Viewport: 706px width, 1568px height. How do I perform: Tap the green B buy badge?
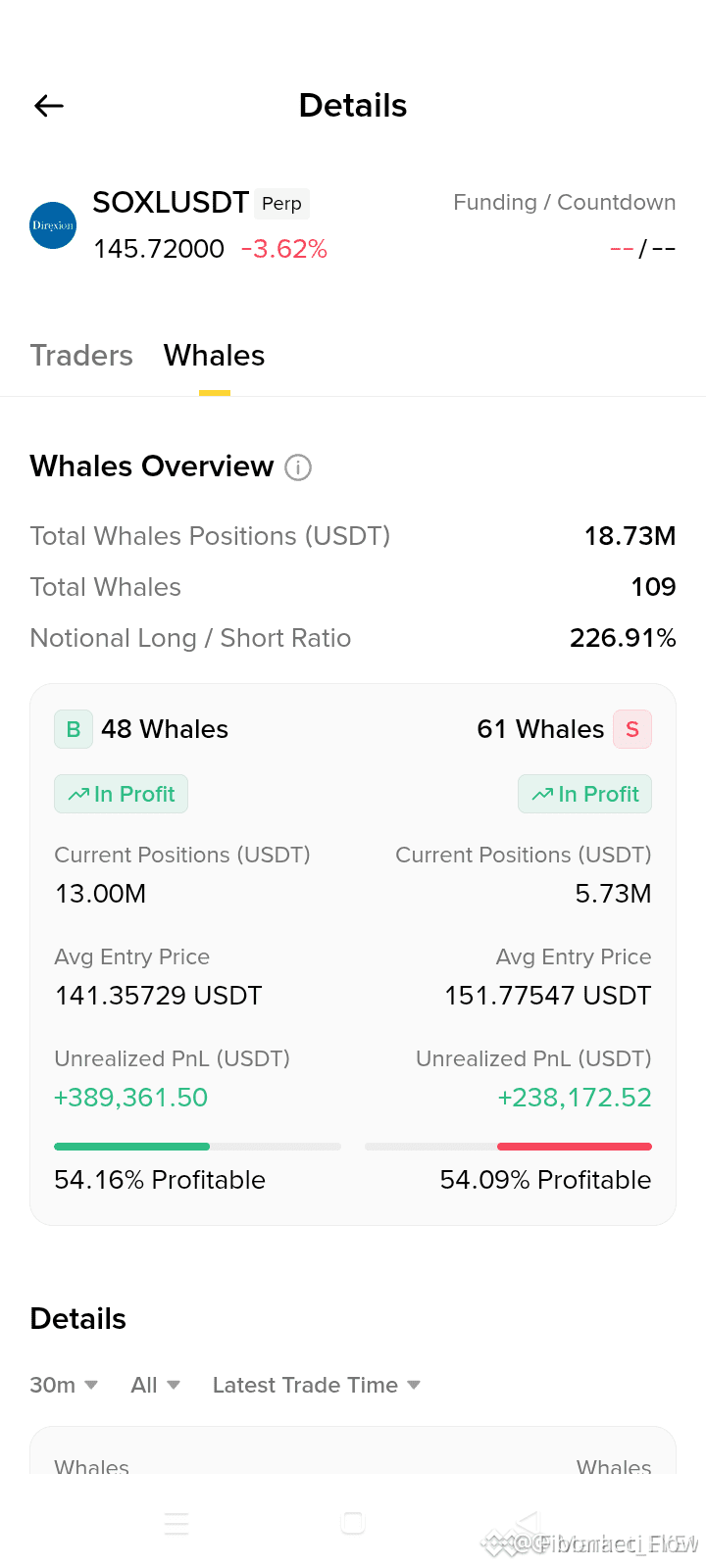74,729
